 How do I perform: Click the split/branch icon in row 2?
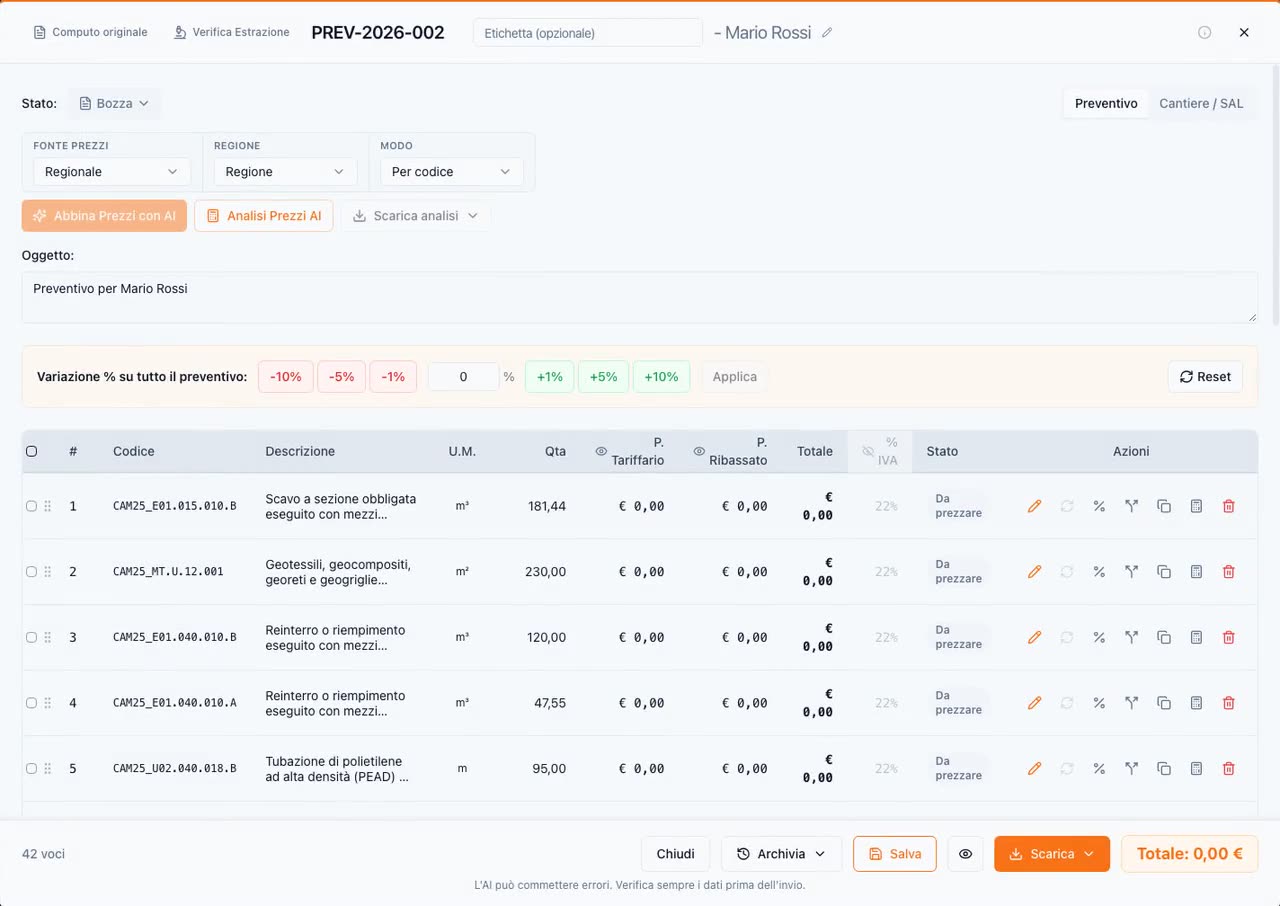(1131, 572)
